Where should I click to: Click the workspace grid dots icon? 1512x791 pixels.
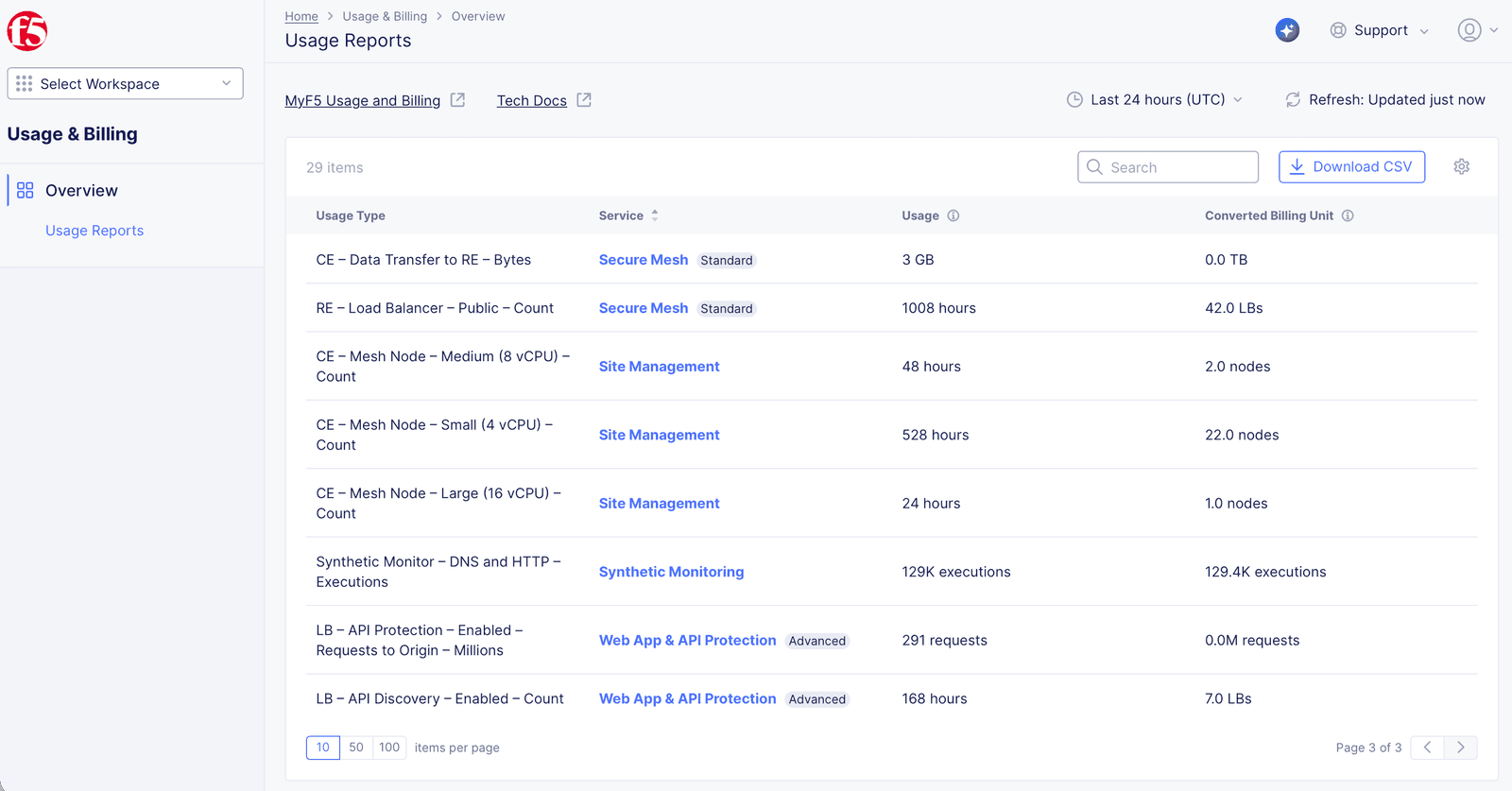point(25,83)
